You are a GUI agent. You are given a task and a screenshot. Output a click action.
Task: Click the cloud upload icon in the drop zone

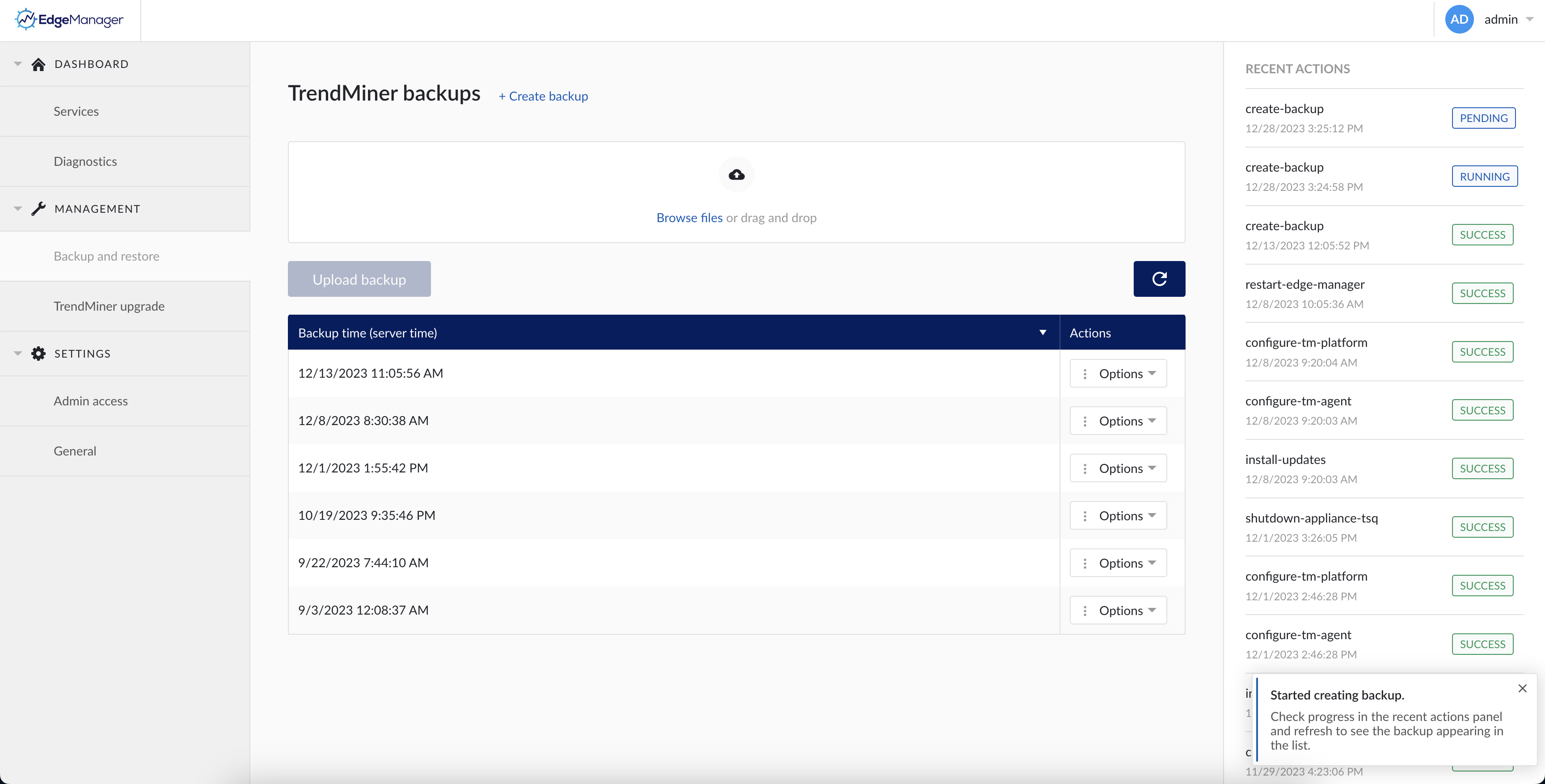[x=736, y=175]
